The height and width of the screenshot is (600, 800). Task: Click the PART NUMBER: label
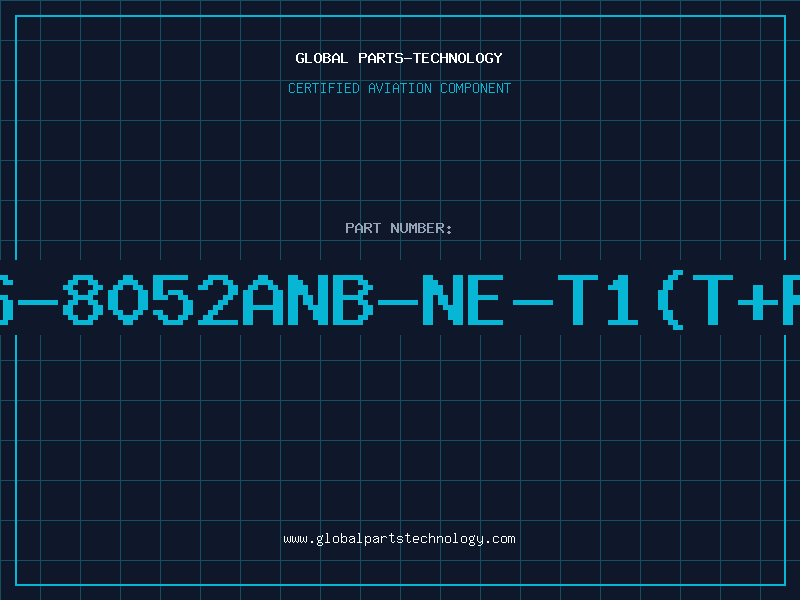click(399, 228)
